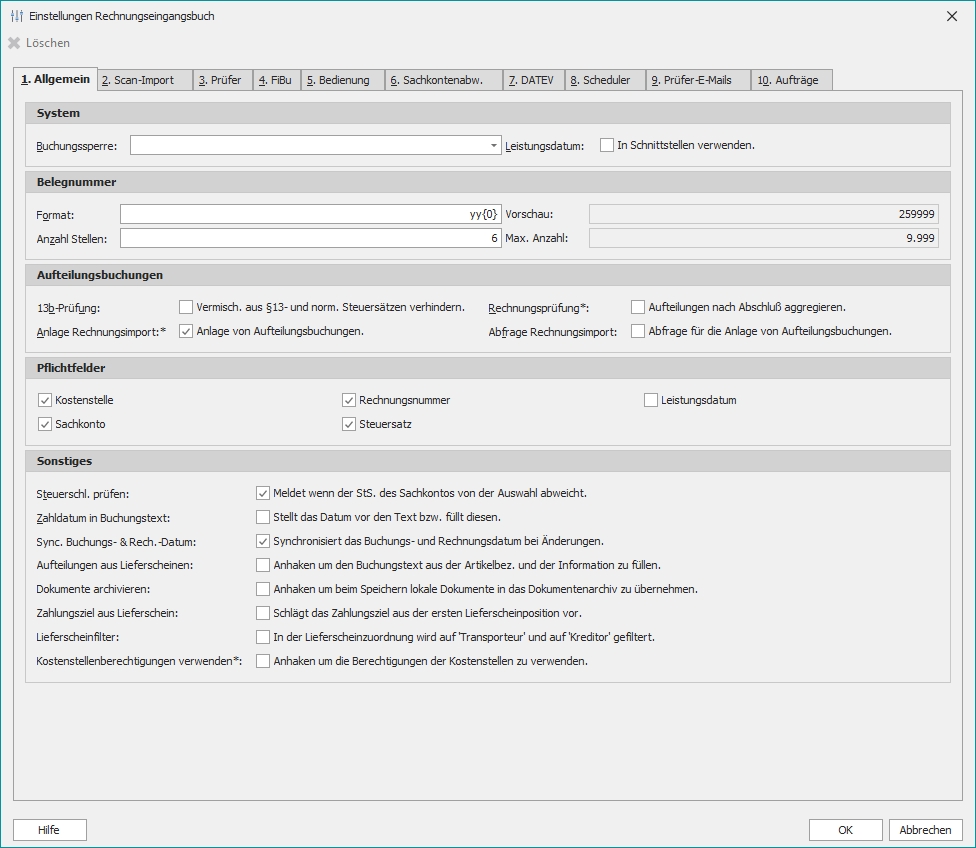The height and width of the screenshot is (848, 976).
Task: Uncheck the Rechnungsnummer mandatory field
Action: pos(349,400)
